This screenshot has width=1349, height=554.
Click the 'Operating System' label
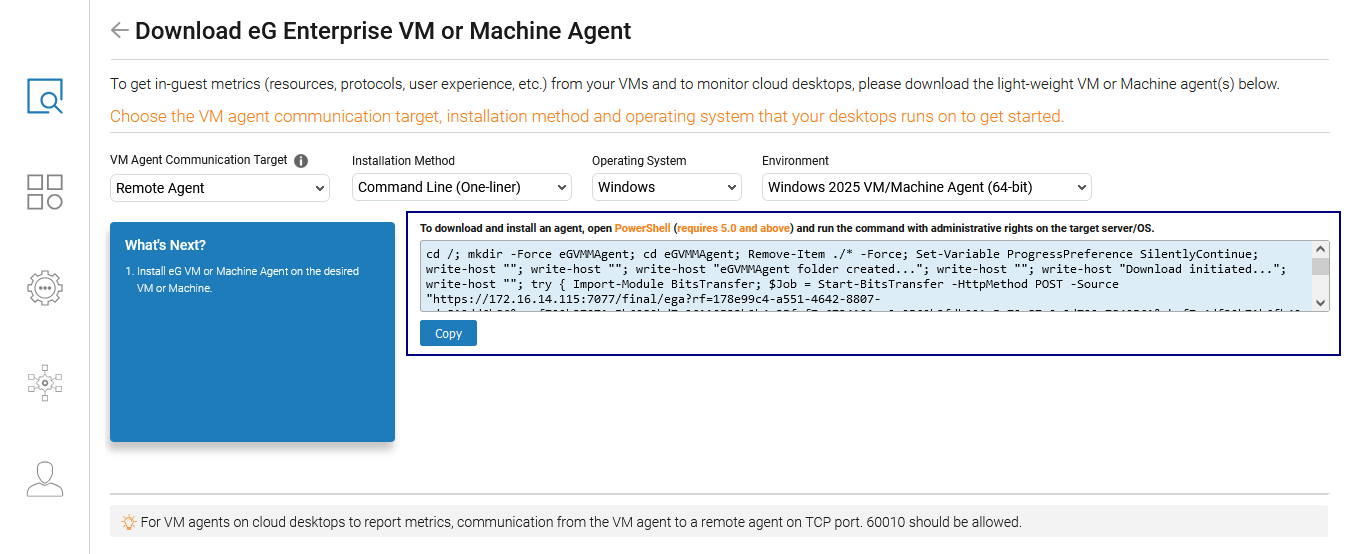point(639,160)
